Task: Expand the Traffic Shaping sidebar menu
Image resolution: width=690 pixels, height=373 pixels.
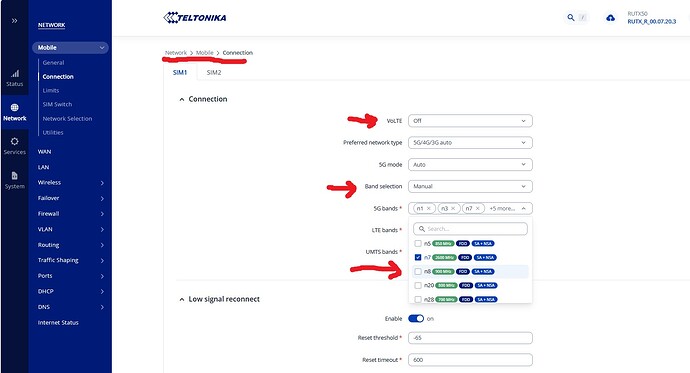Action: click(x=102, y=260)
